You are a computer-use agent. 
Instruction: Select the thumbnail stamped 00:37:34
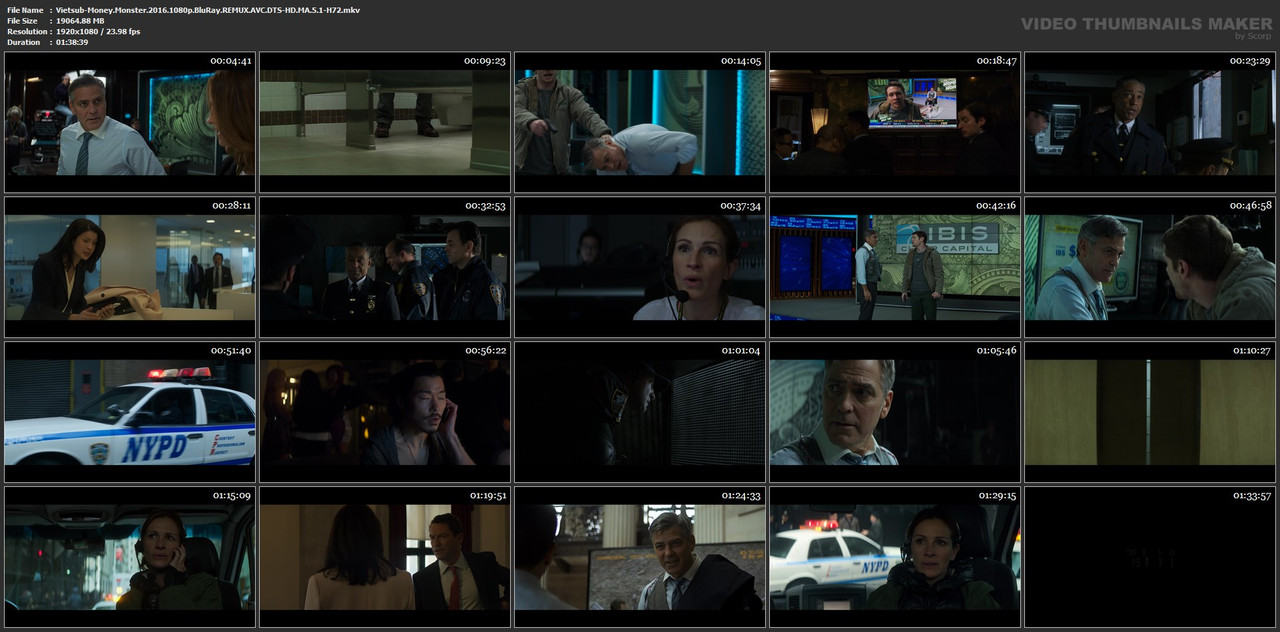(x=640, y=267)
